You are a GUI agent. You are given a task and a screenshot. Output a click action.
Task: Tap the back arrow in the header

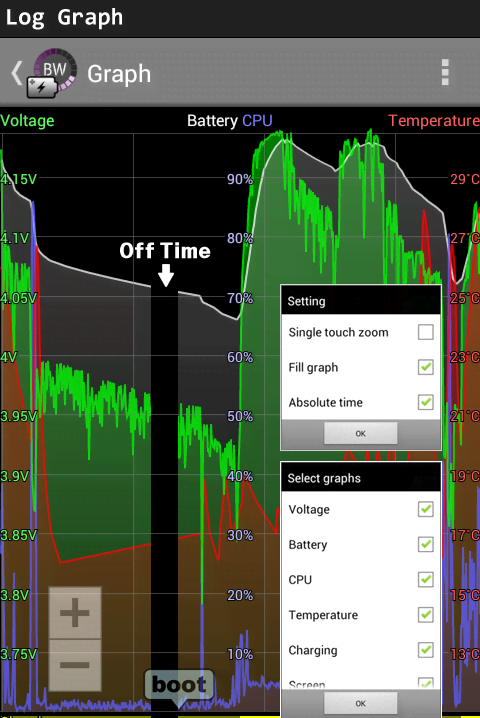point(17,73)
